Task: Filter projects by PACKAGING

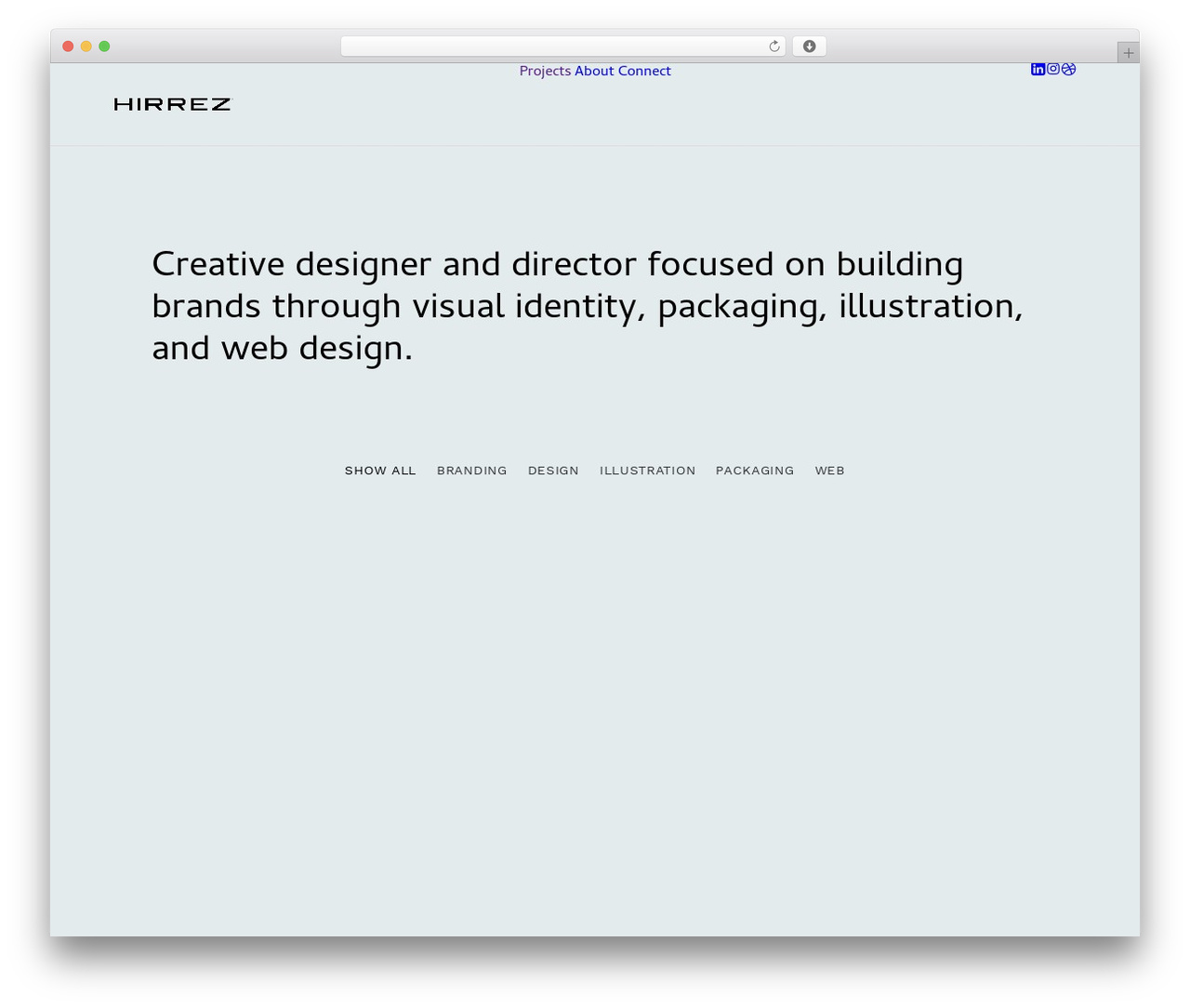Action: pos(755,471)
